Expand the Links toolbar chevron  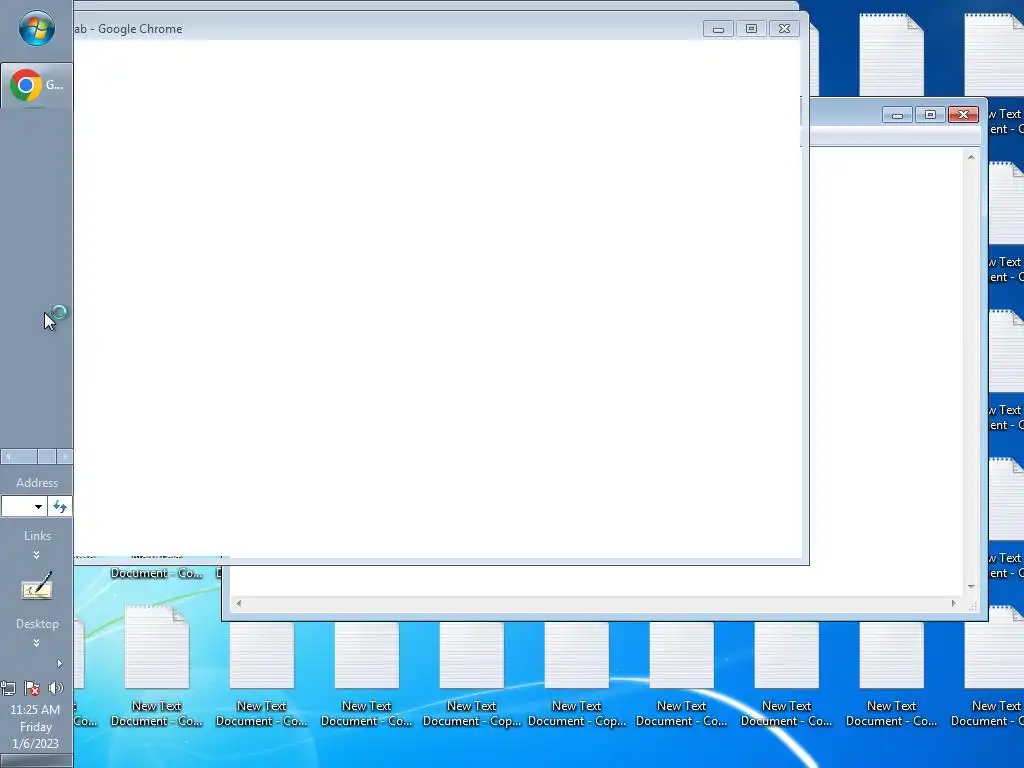pyautogui.click(x=37, y=555)
